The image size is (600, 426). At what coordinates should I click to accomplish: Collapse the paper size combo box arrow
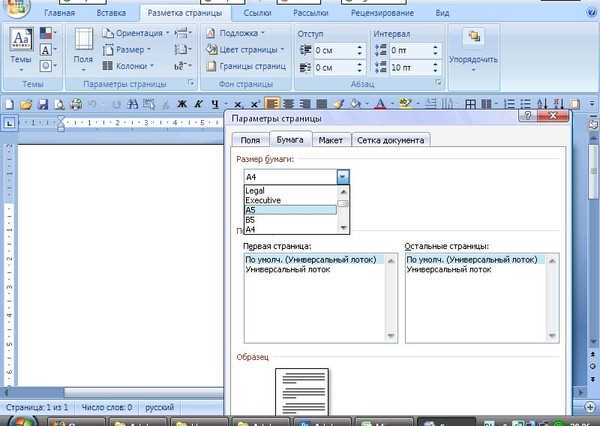tap(343, 177)
